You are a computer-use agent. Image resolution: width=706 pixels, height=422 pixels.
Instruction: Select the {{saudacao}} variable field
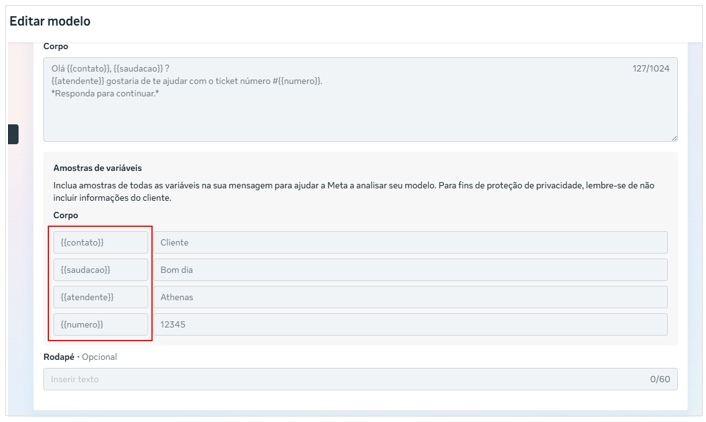pos(100,270)
